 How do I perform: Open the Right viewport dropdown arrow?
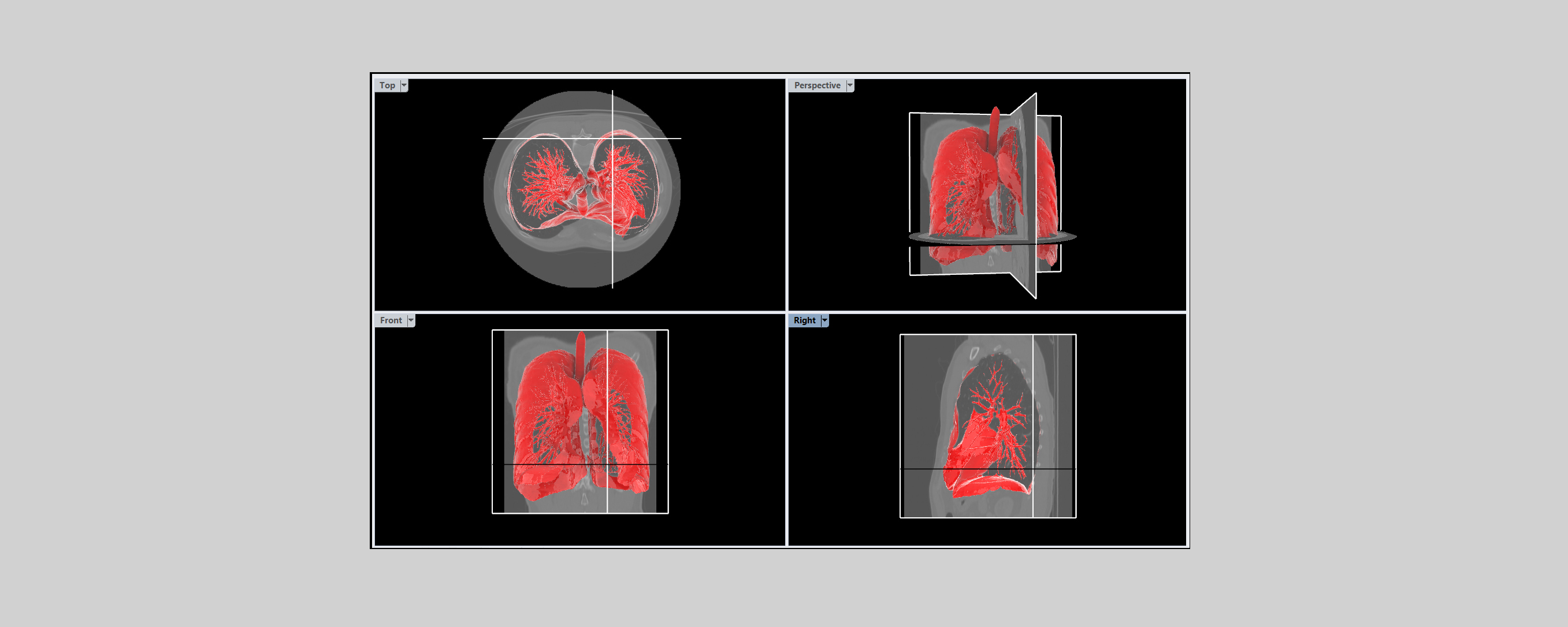825,320
